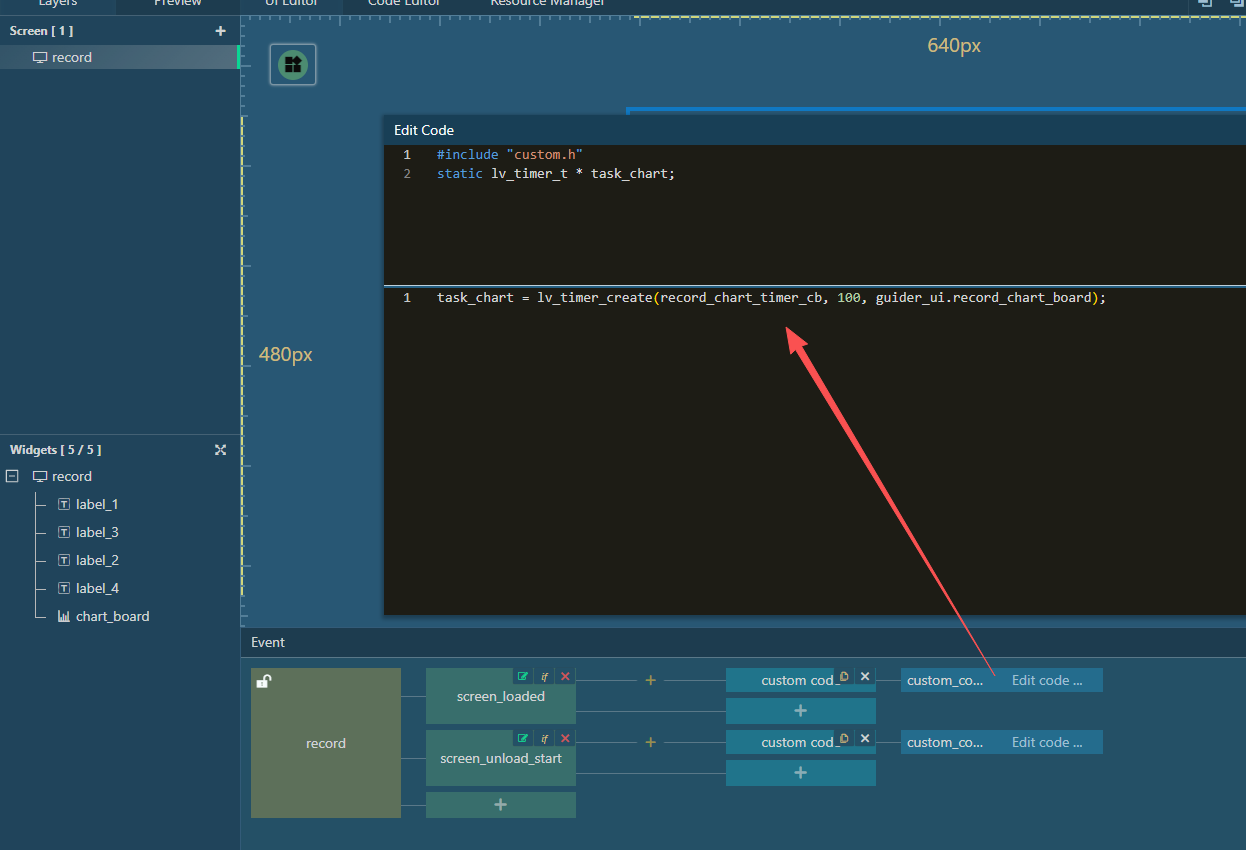Collapse the record tree in Widgets panel
The image size is (1246, 850).
pyautogui.click(x=12, y=477)
